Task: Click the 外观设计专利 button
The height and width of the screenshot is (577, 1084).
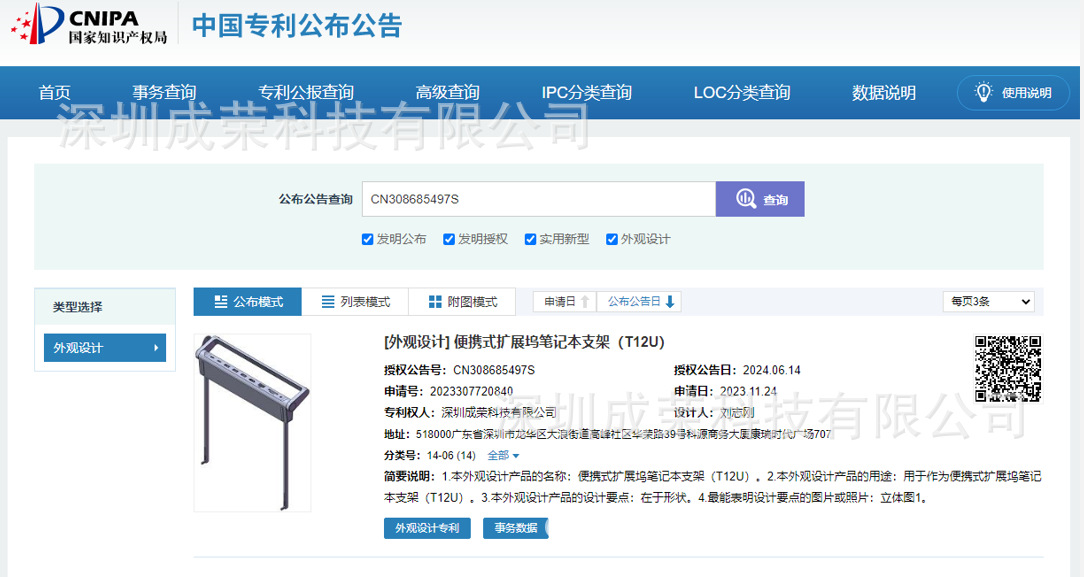Action: (x=427, y=528)
